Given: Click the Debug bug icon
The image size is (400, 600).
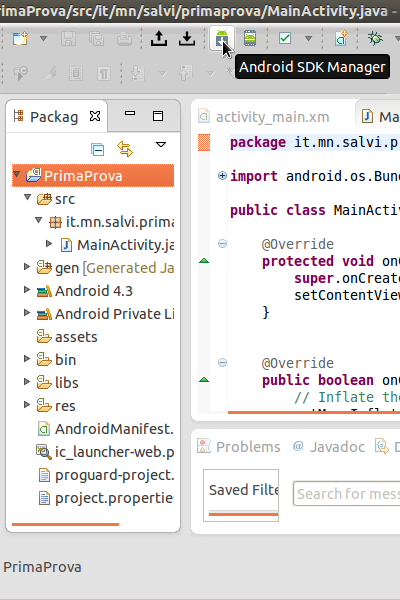Looking at the screenshot, I should 375,38.
